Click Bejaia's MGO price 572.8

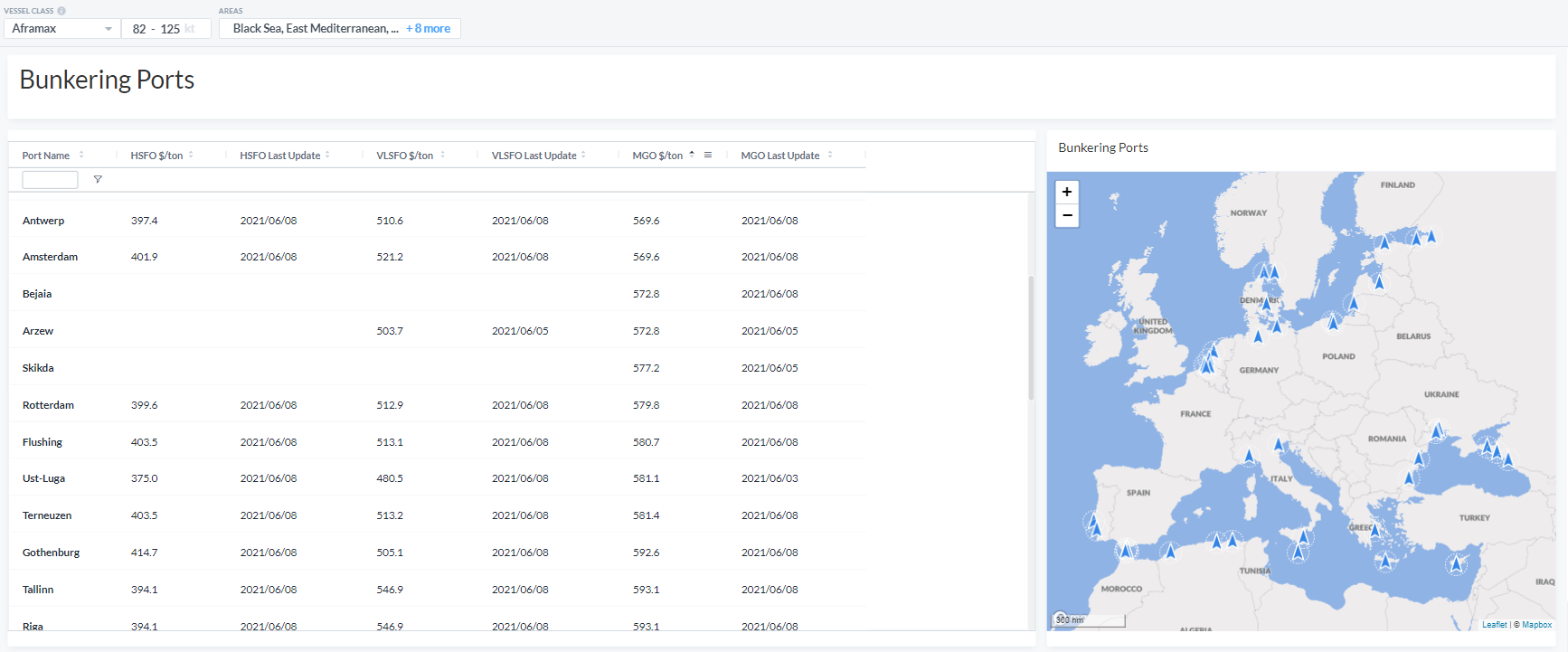click(x=646, y=294)
